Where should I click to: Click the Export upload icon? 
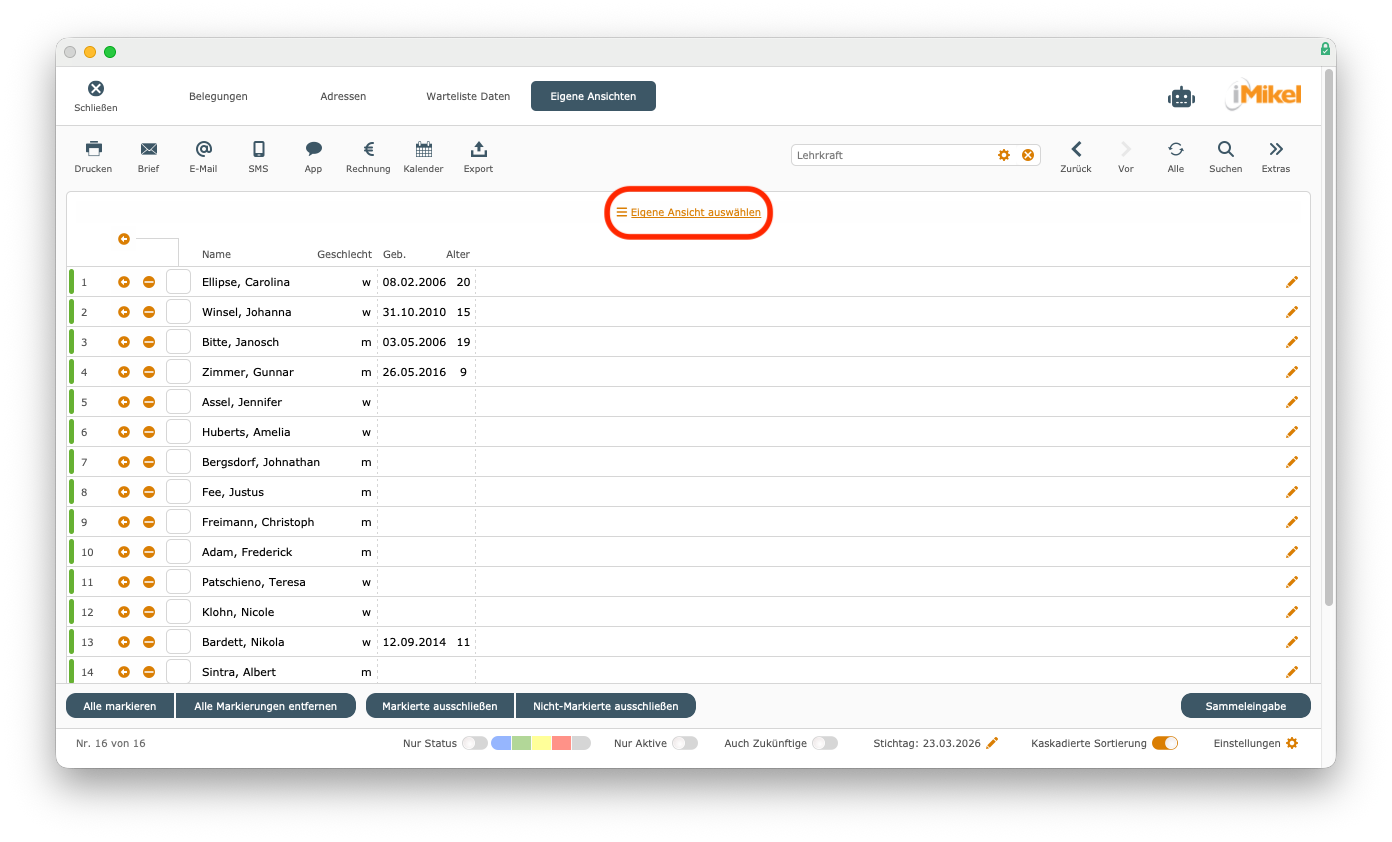(x=478, y=149)
